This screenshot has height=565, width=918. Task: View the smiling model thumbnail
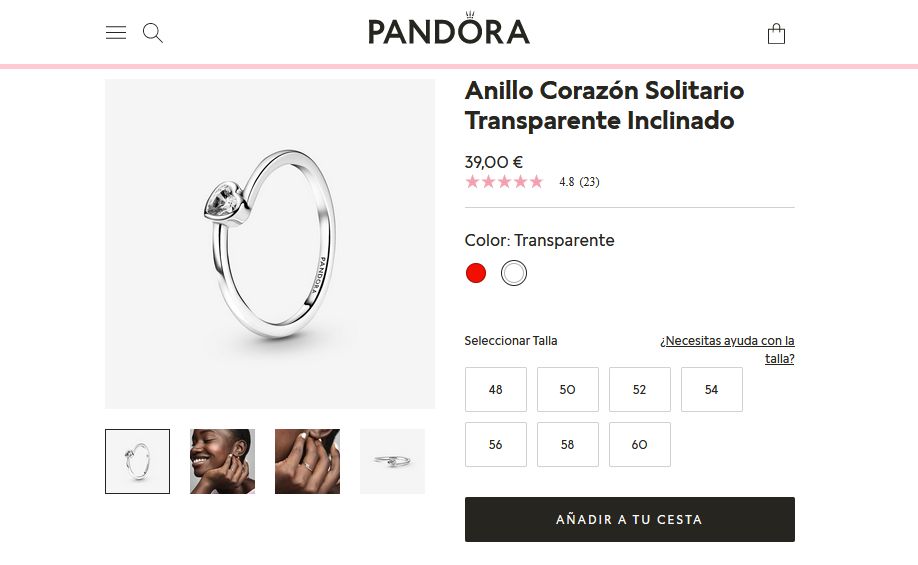point(222,461)
